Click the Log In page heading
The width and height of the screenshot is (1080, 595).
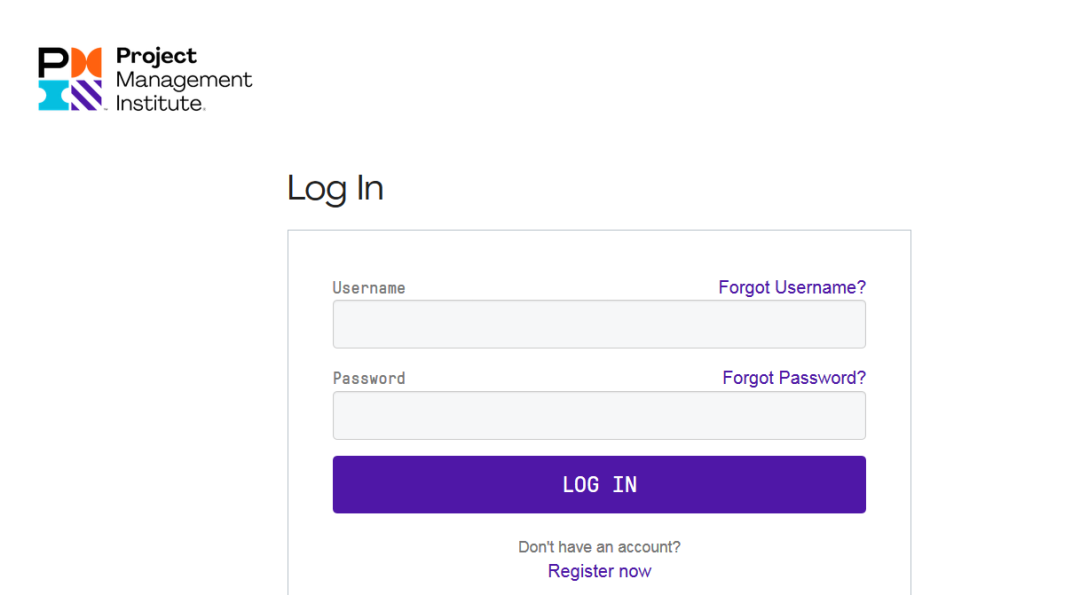pyautogui.click(x=335, y=189)
